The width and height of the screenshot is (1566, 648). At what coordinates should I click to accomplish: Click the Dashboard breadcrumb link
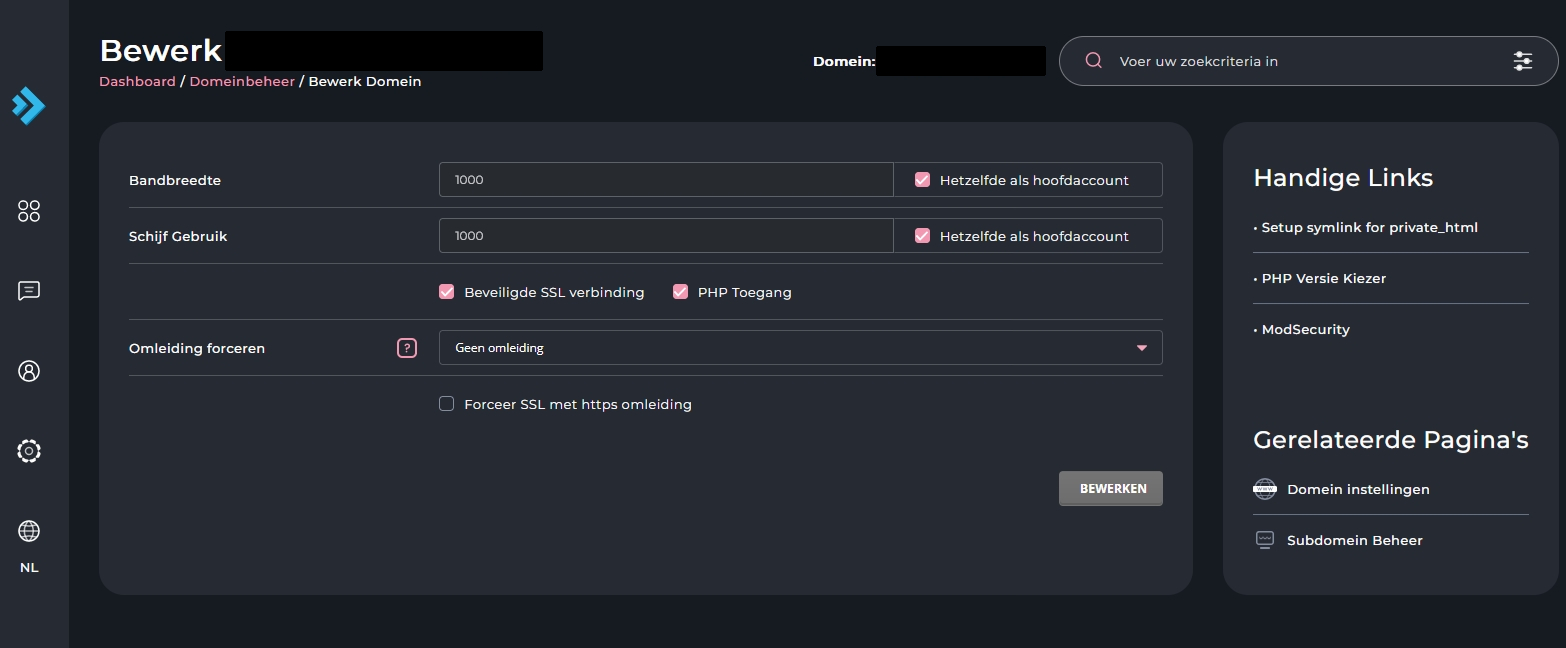[137, 82]
